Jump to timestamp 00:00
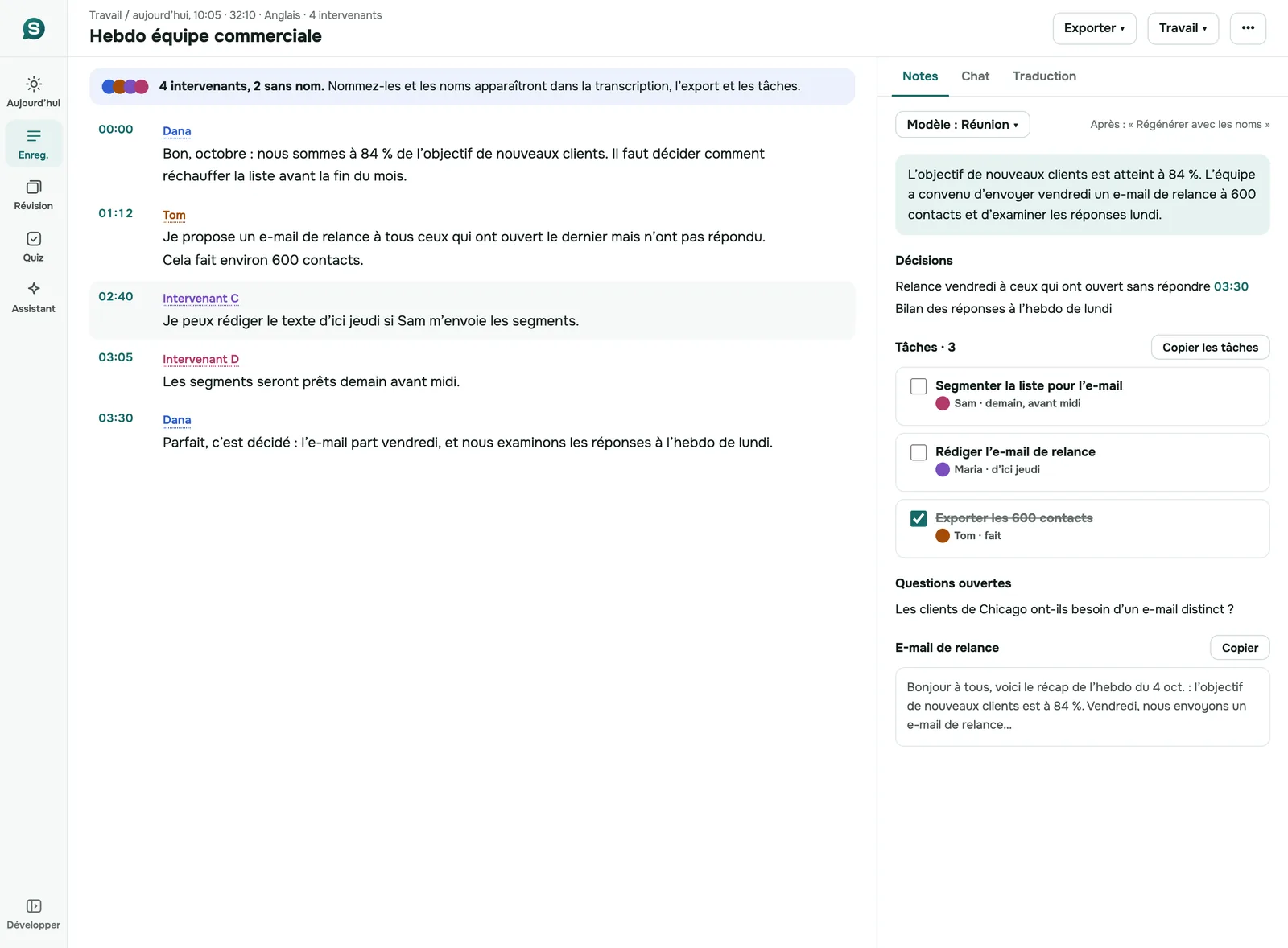 [x=116, y=130]
